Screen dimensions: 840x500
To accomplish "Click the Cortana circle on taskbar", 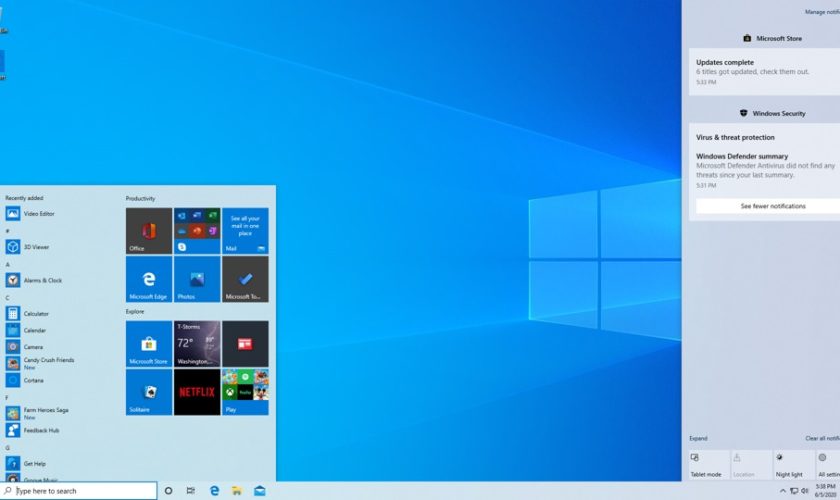I will point(168,491).
